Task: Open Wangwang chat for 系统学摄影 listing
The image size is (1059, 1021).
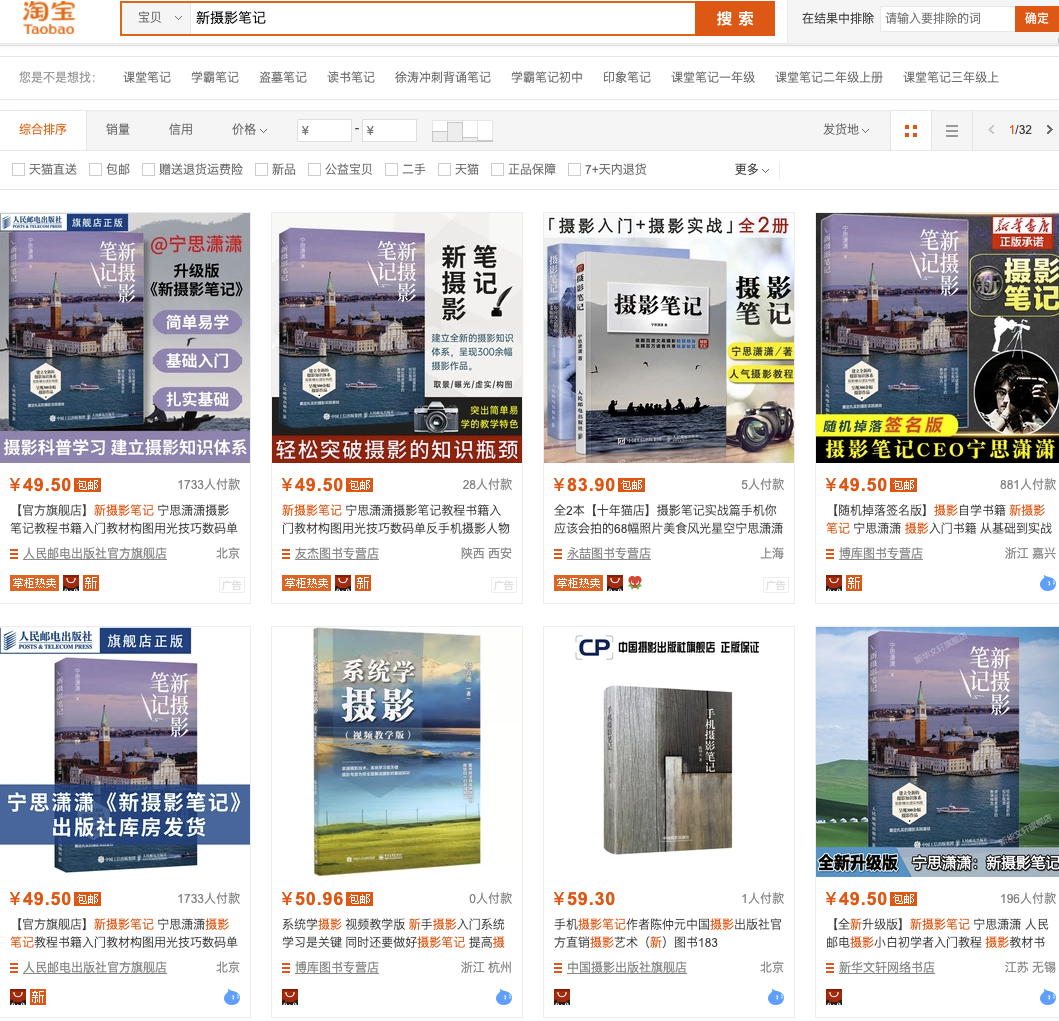Action: click(x=504, y=997)
